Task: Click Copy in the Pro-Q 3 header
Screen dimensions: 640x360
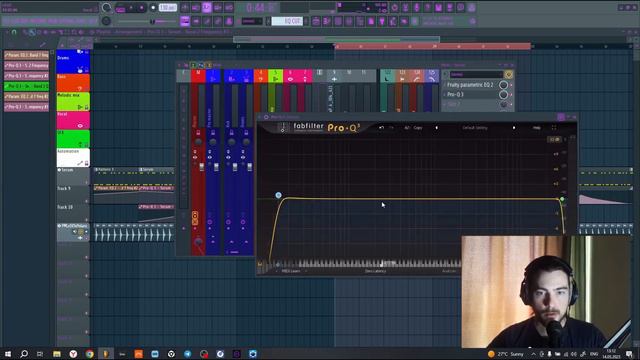Action: [418, 128]
